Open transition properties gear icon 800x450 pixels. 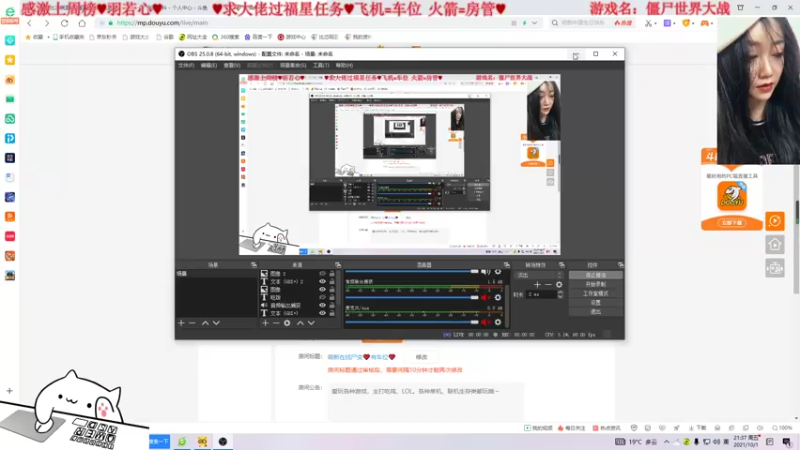(559, 285)
